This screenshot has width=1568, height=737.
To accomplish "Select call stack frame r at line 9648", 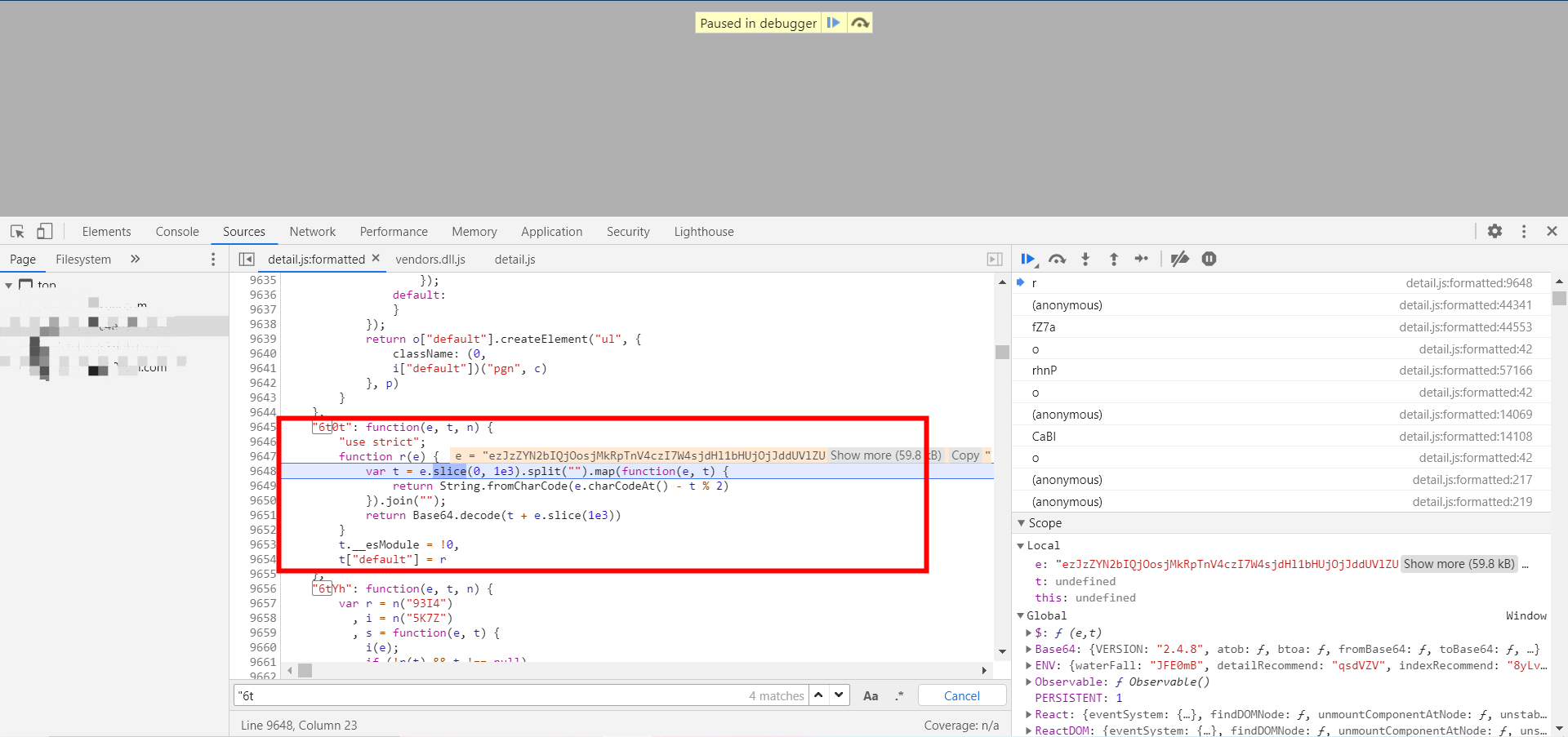I will pyautogui.click(x=1281, y=282).
